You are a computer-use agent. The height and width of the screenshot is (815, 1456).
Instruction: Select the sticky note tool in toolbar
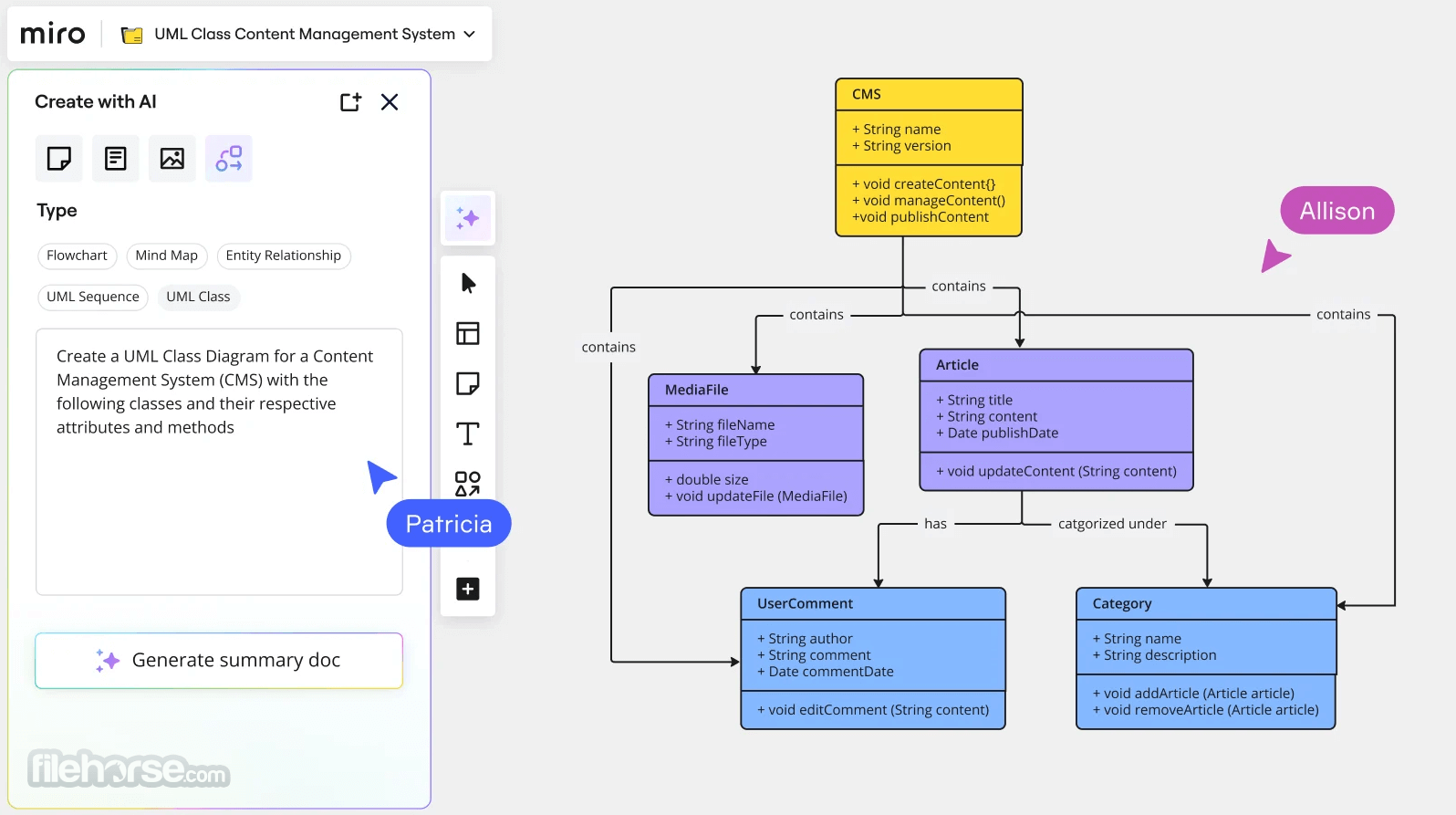(468, 383)
